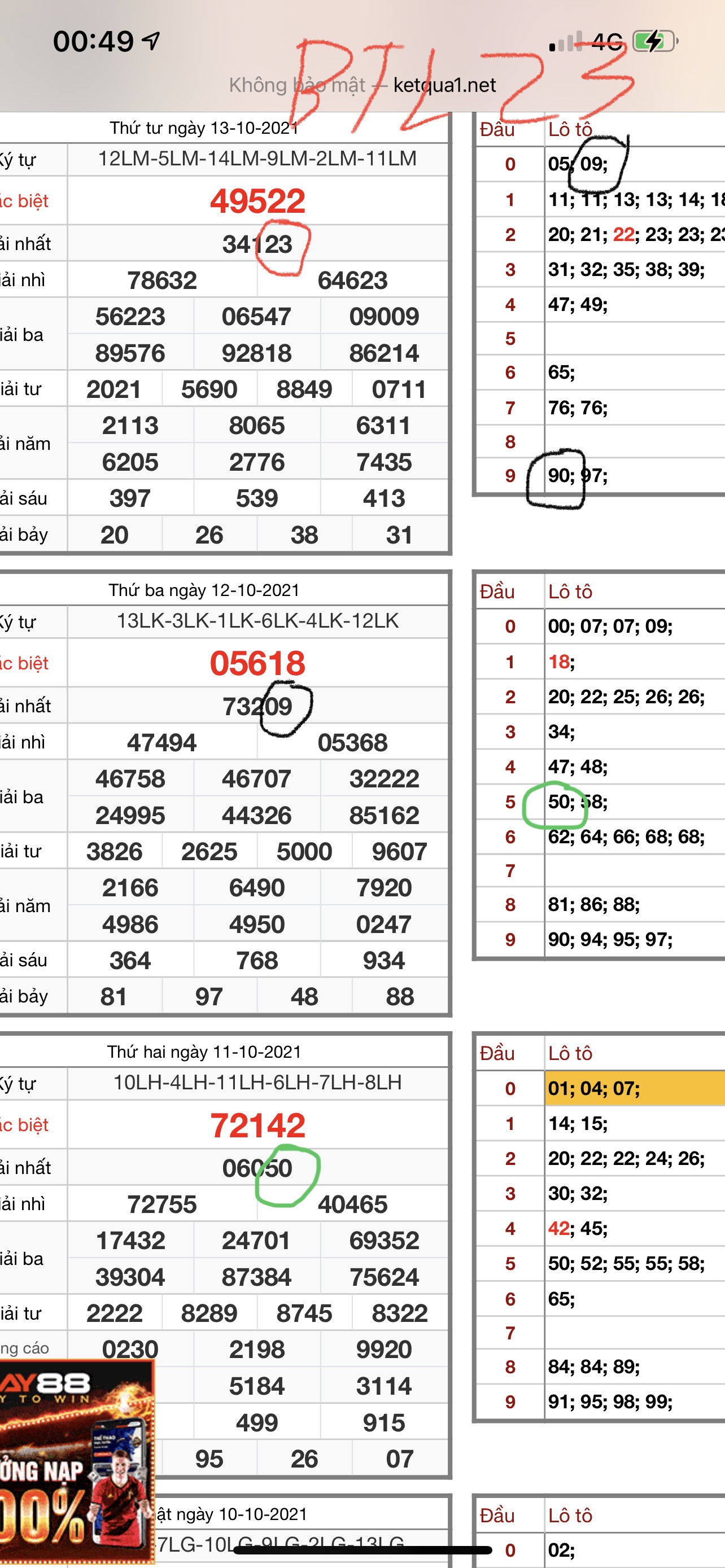Select fourth prize number 2021
Viewport: 725px width, 1568px height.
[114, 389]
